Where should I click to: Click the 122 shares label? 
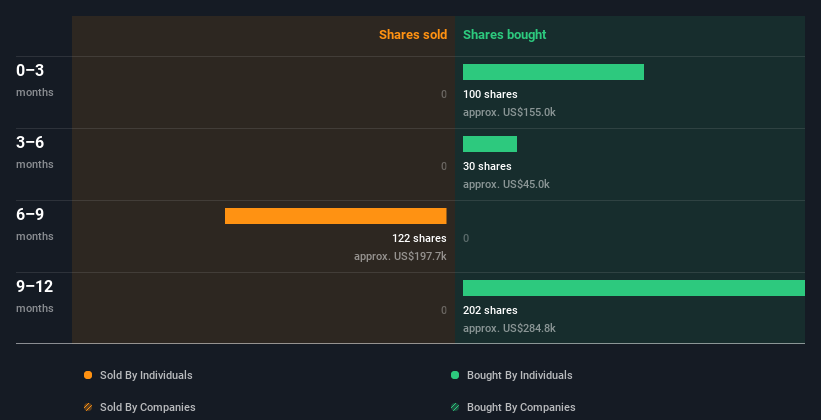pyautogui.click(x=419, y=238)
